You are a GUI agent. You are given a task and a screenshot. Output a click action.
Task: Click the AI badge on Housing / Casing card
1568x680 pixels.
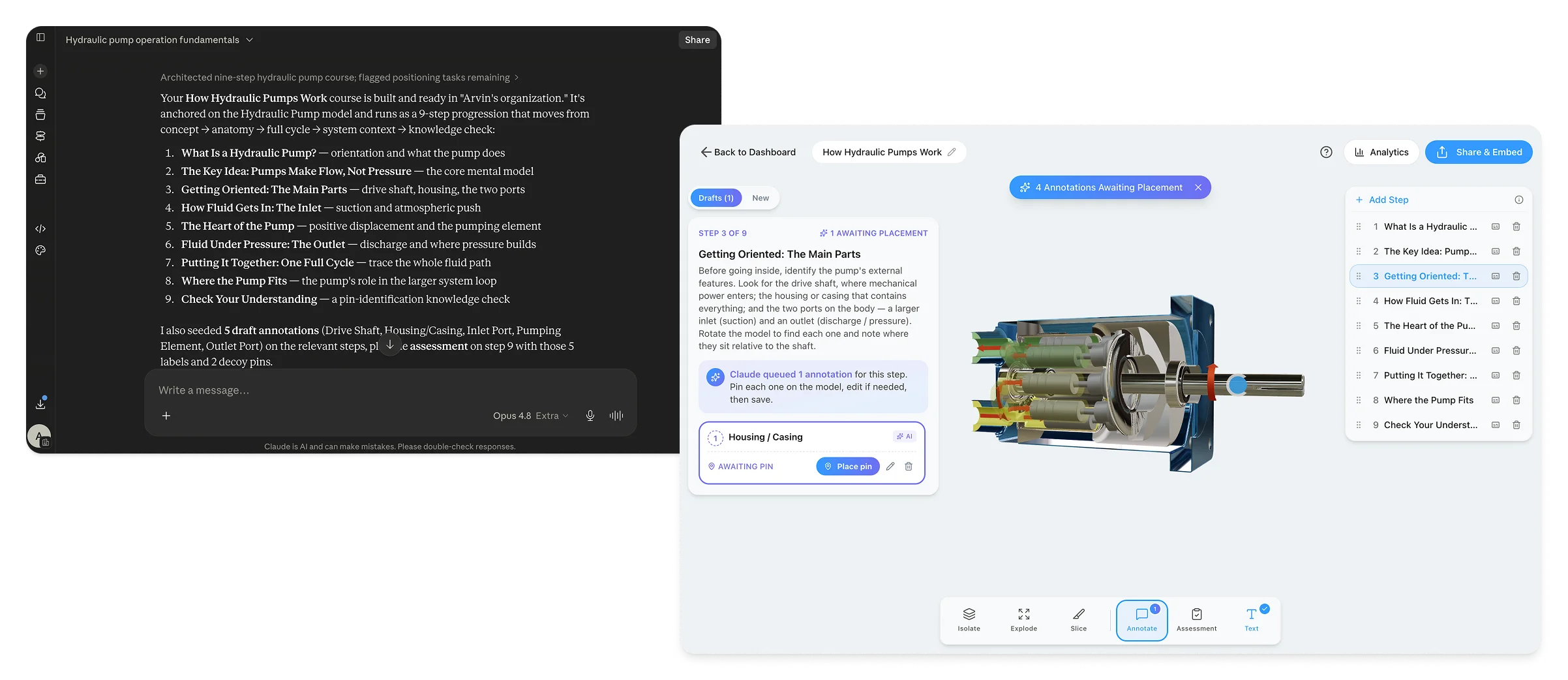click(905, 437)
